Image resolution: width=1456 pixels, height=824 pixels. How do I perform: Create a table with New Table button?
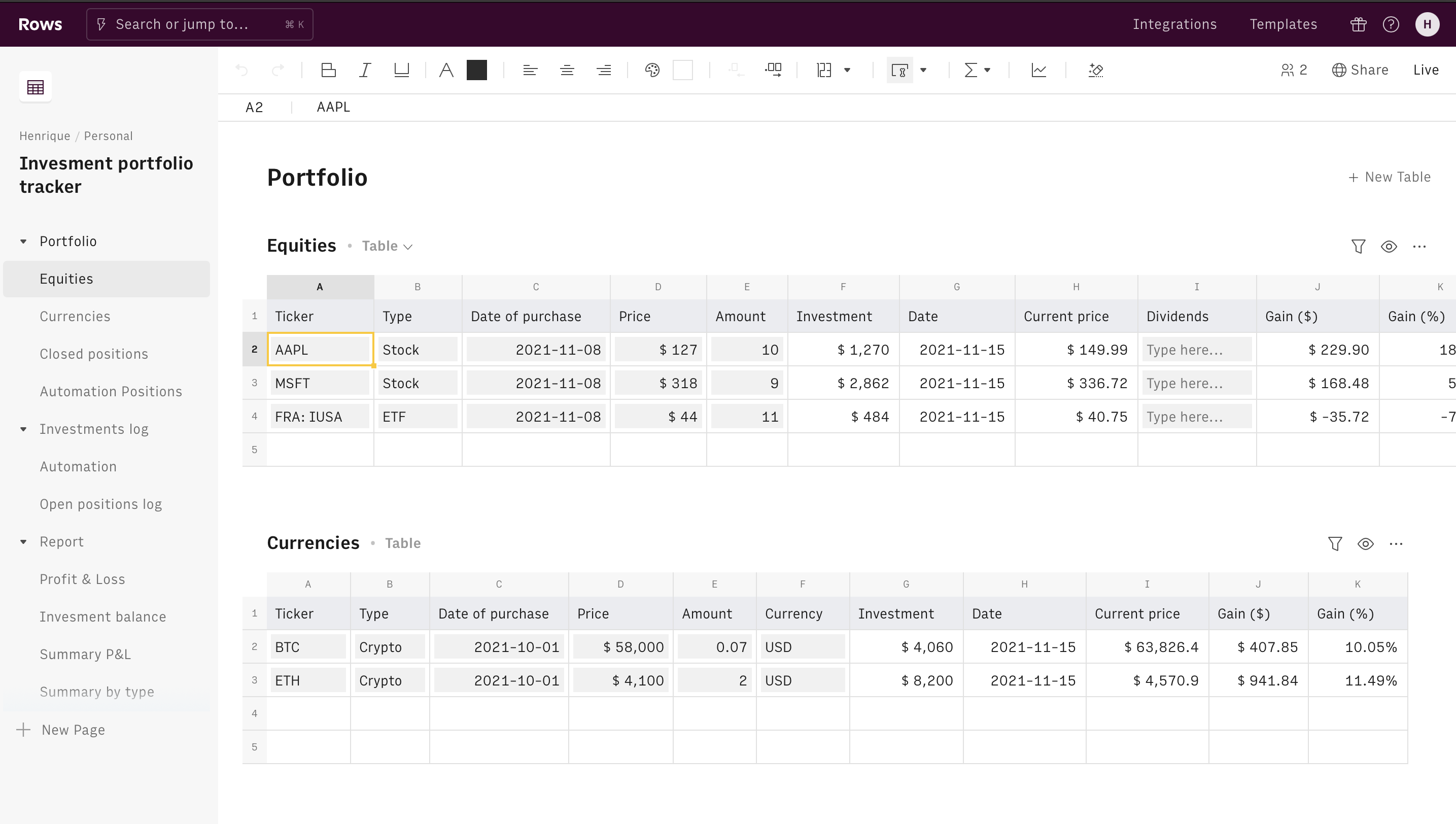[x=1390, y=177]
